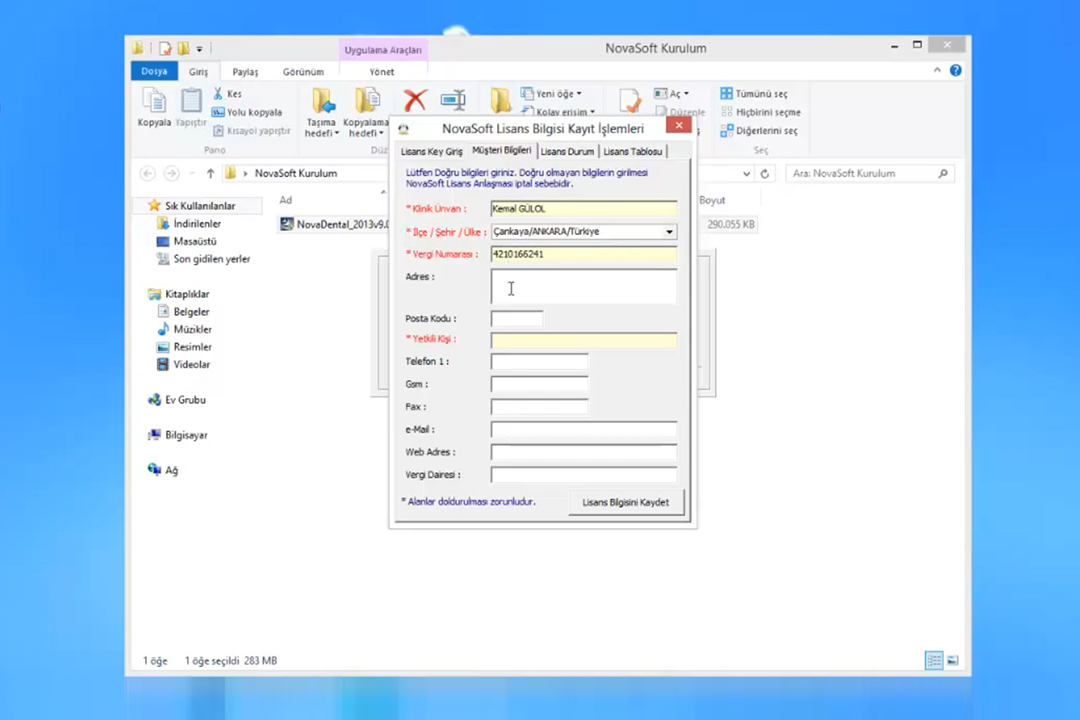Click the Explorer refresh icon
1080x720 pixels.
(x=765, y=174)
